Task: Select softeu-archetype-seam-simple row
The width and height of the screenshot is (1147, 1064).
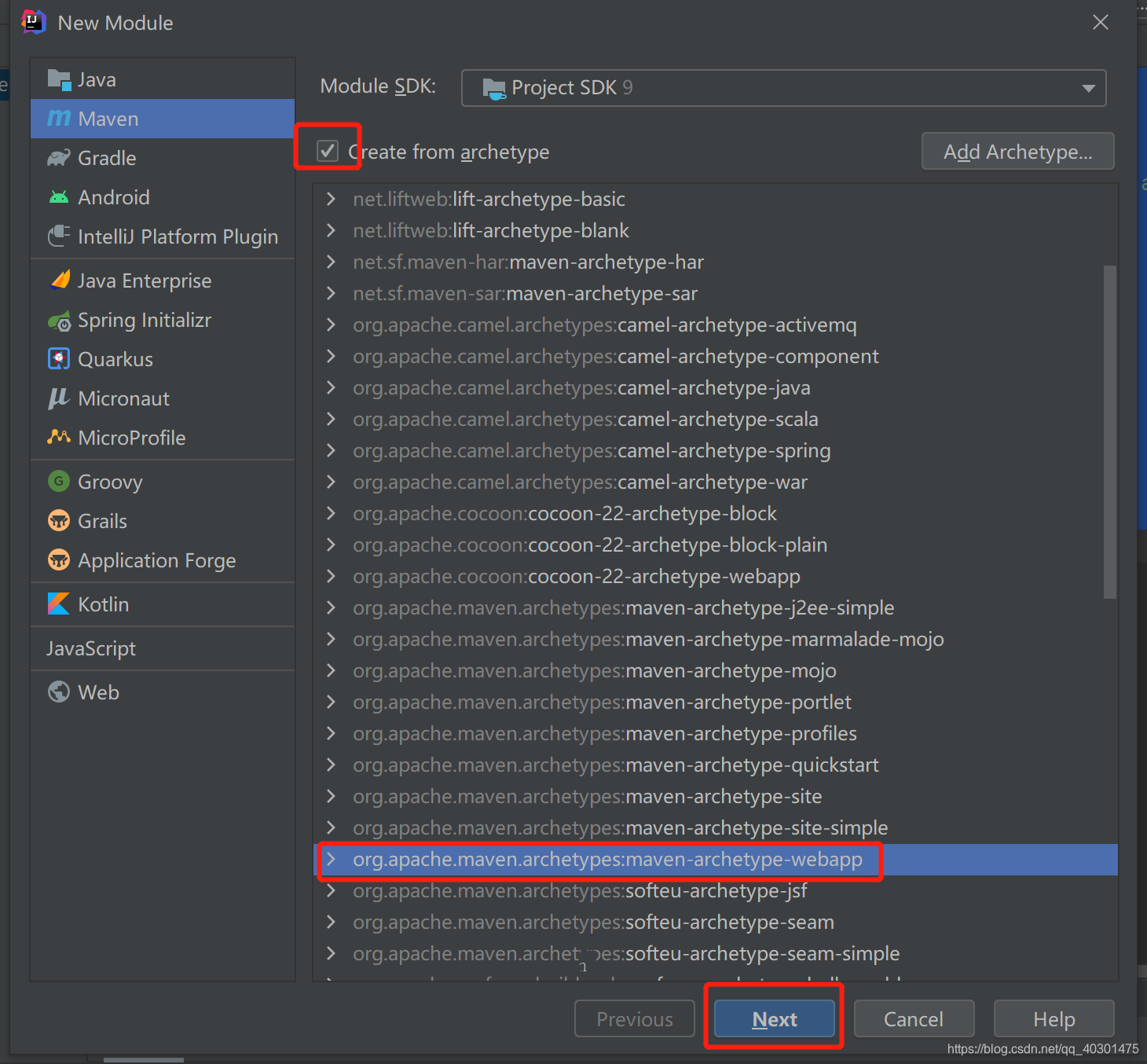Action: click(716, 953)
